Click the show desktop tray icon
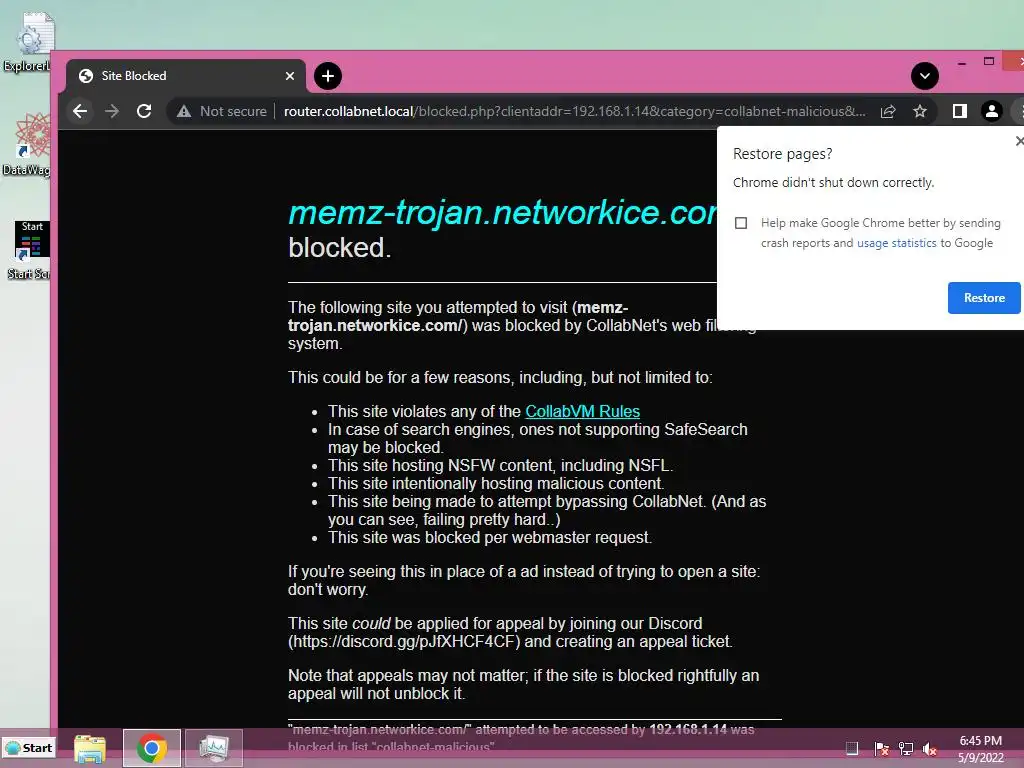The image size is (1024, 768). [852, 748]
